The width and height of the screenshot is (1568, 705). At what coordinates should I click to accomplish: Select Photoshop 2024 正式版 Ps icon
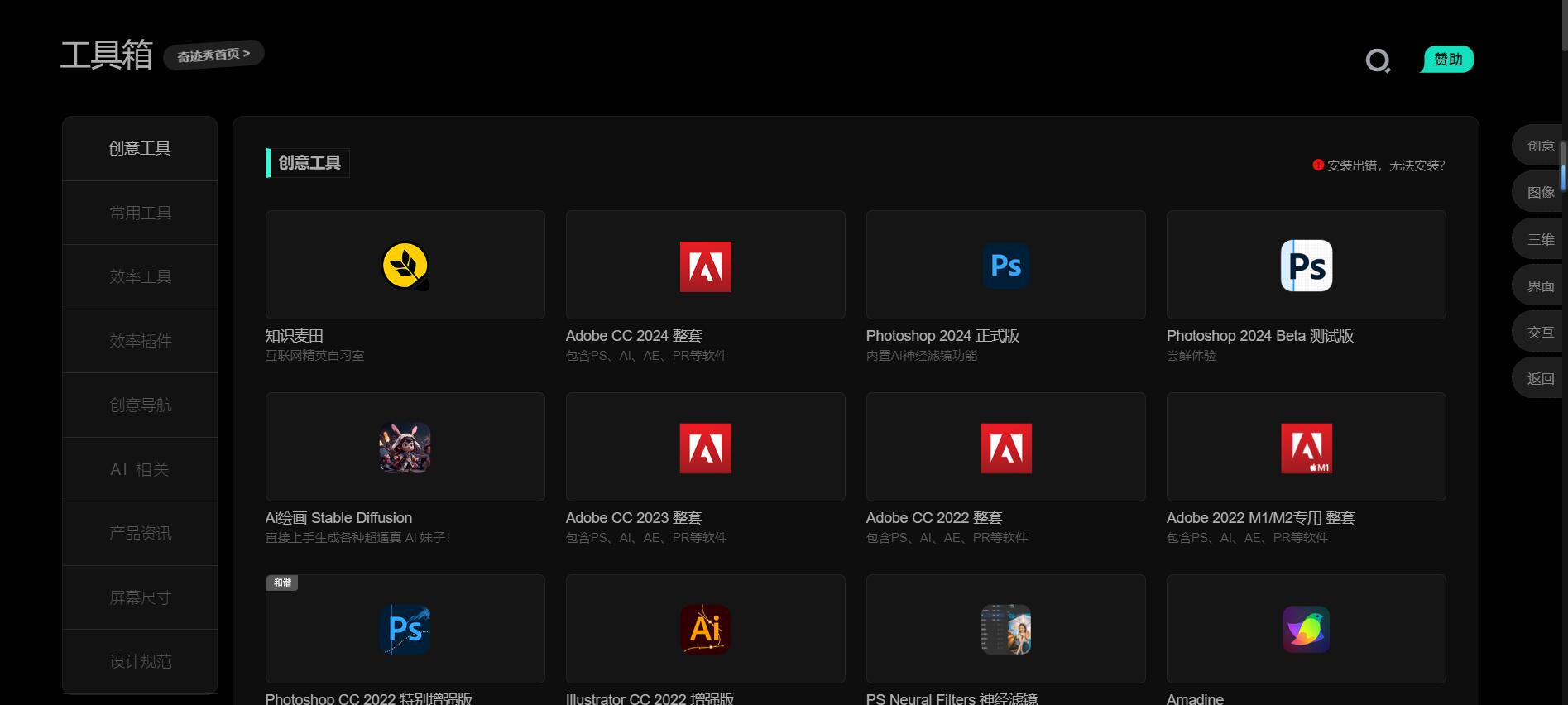[x=1005, y=266]
